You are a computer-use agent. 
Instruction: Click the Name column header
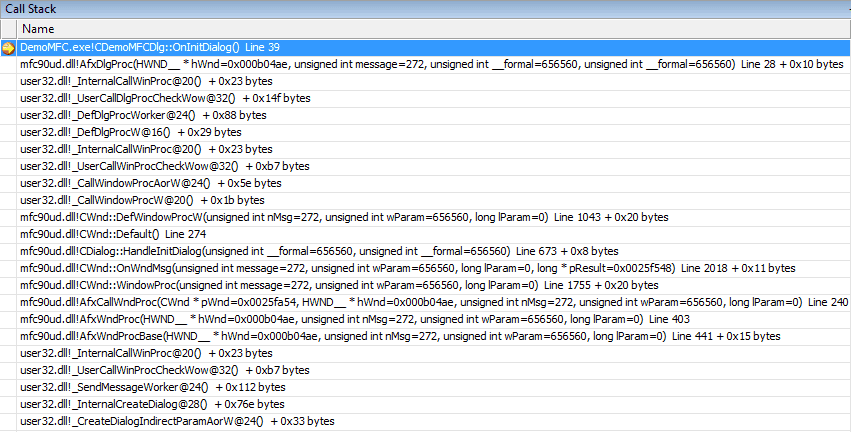[434, 29]
